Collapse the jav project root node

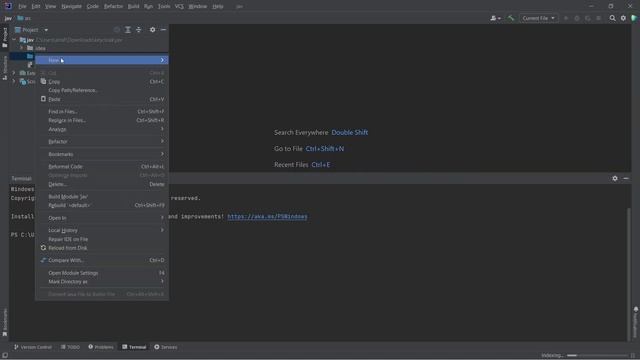[x=14, y=40]
